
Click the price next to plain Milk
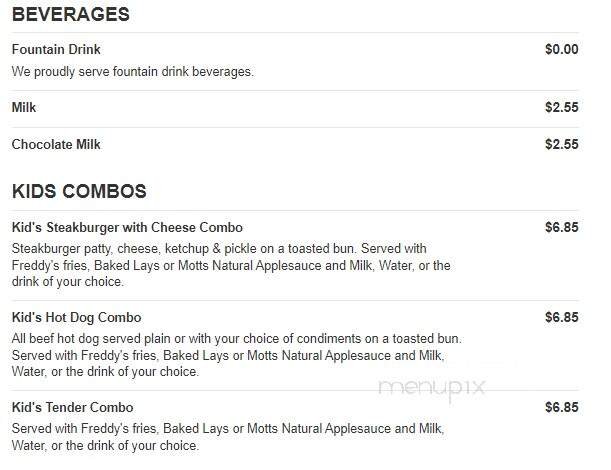tap(562, 106)
